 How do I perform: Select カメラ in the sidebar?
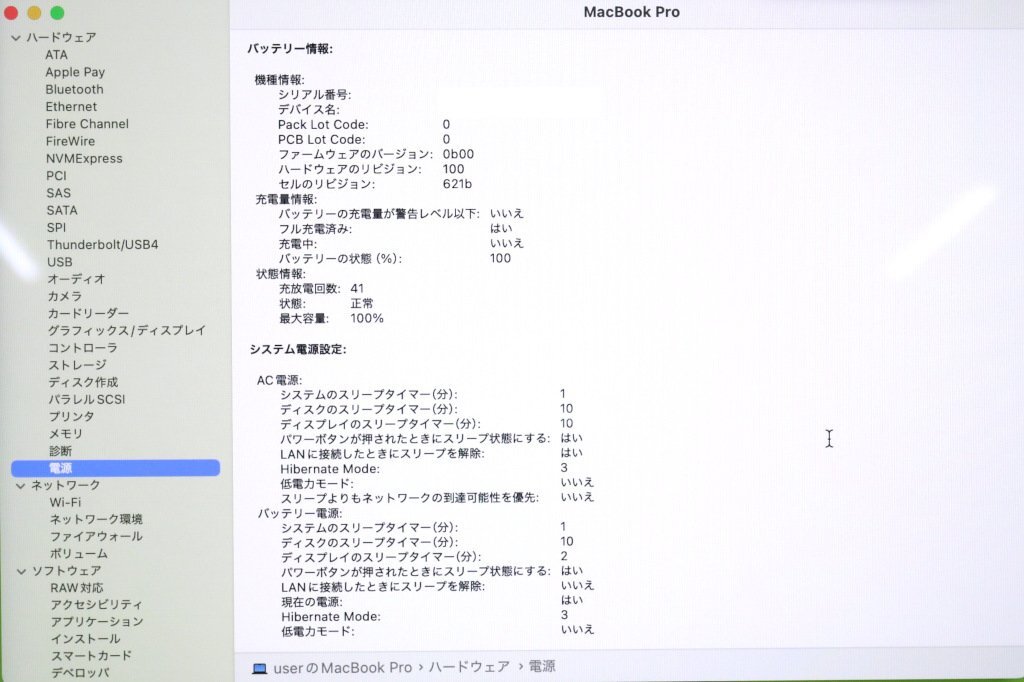(65, 296)
